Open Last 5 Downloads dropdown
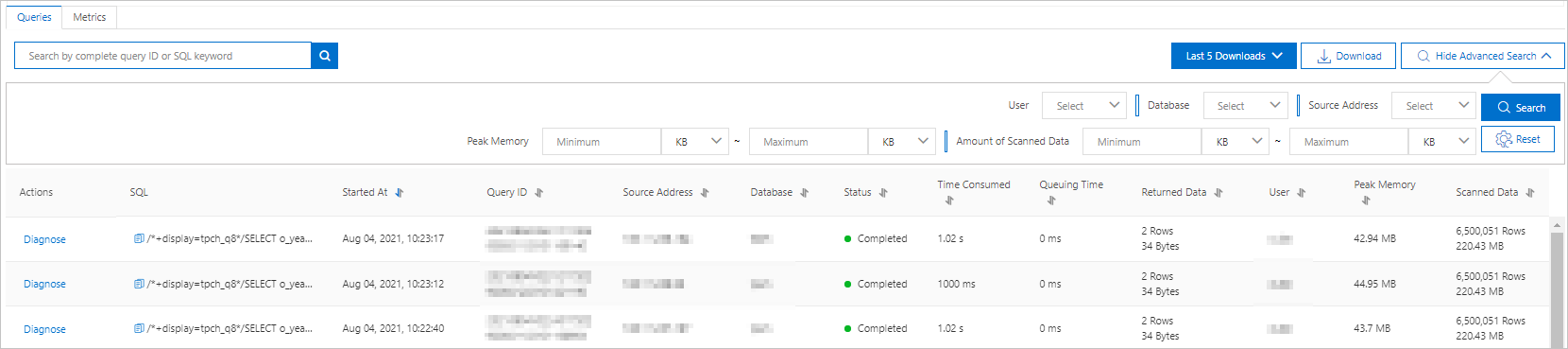1568x349 pixels. pos(1234,56)
